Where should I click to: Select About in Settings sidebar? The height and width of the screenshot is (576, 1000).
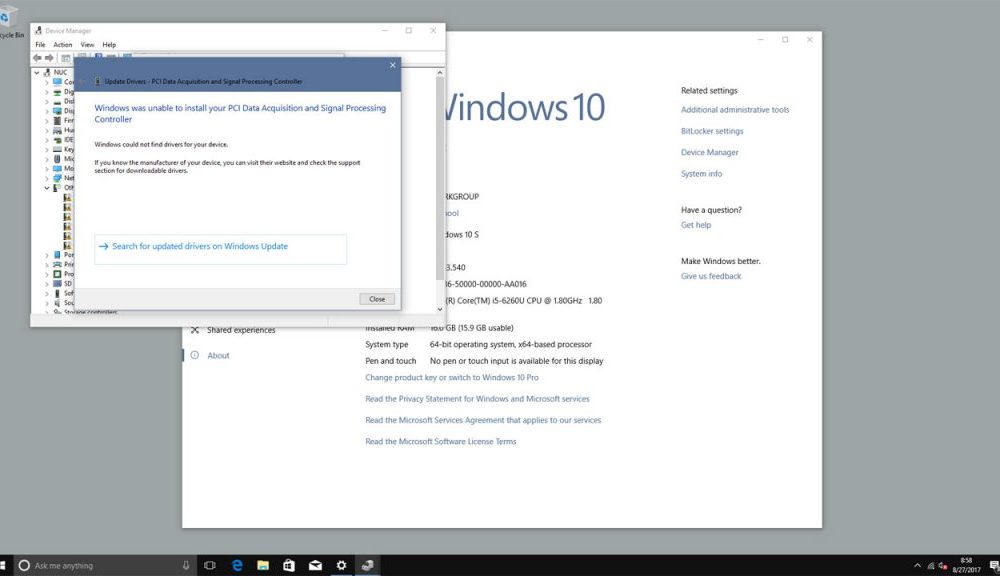218,355
